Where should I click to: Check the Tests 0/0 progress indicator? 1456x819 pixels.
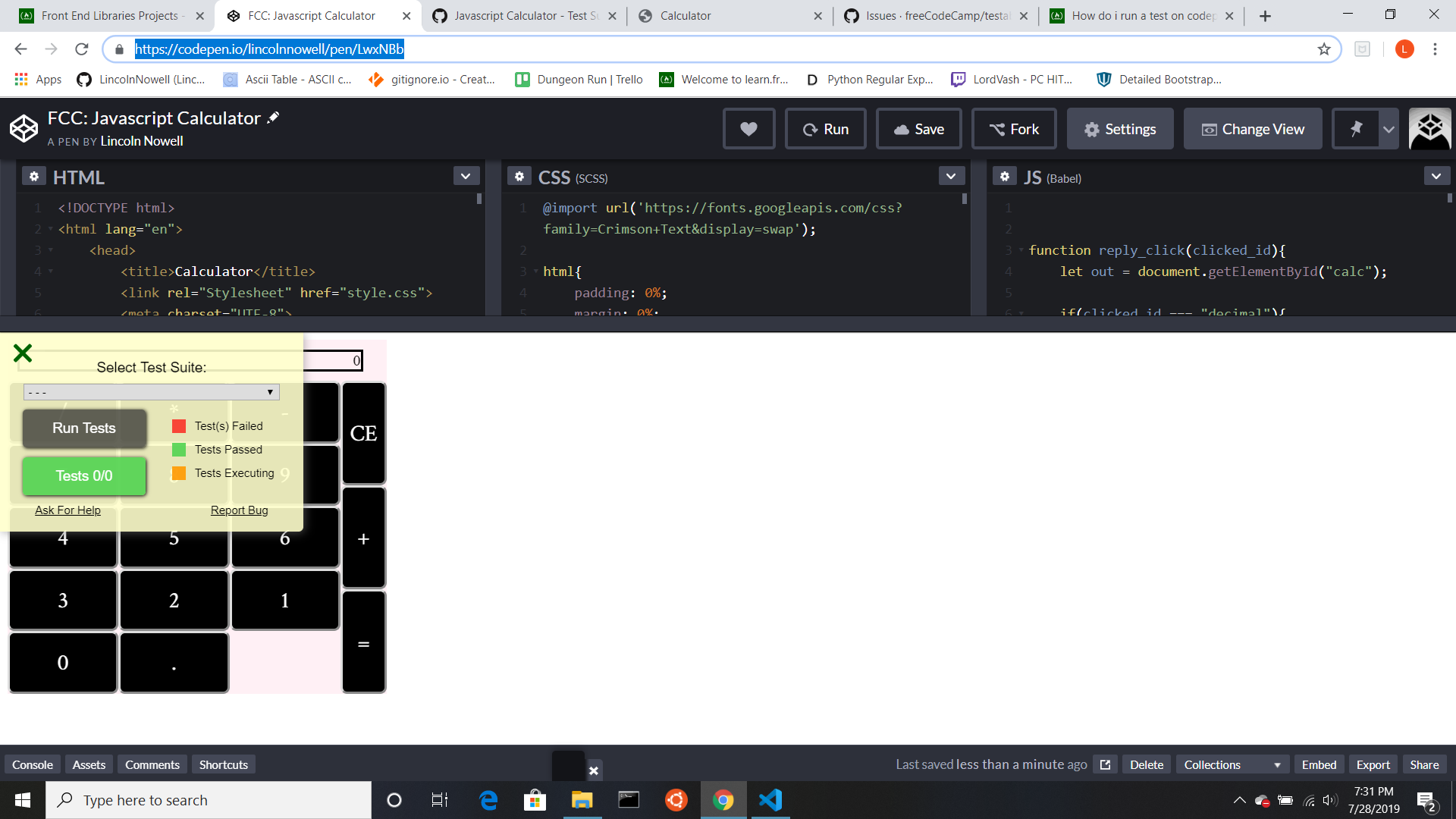(83, 476)
